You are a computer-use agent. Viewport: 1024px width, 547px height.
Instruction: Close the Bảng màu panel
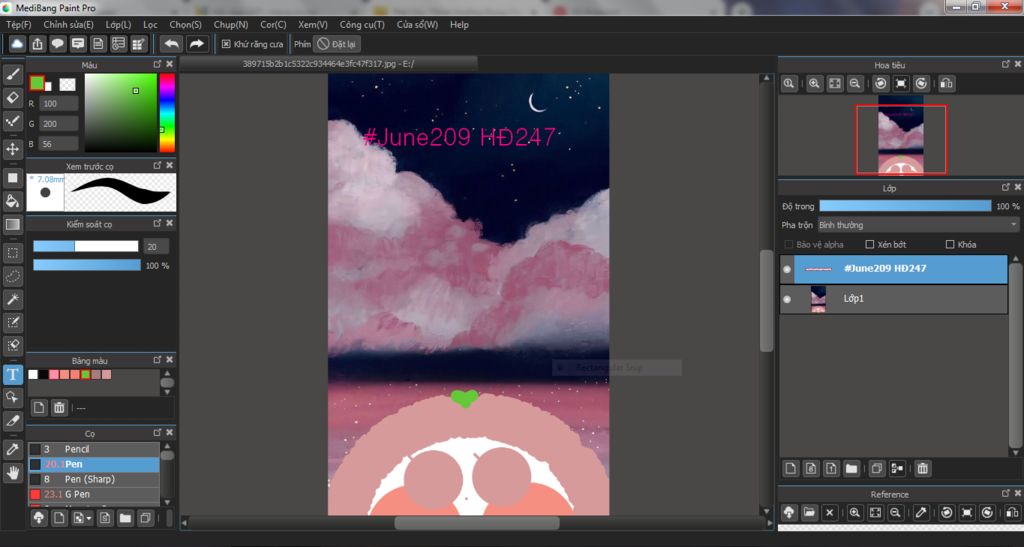(169, 360)
